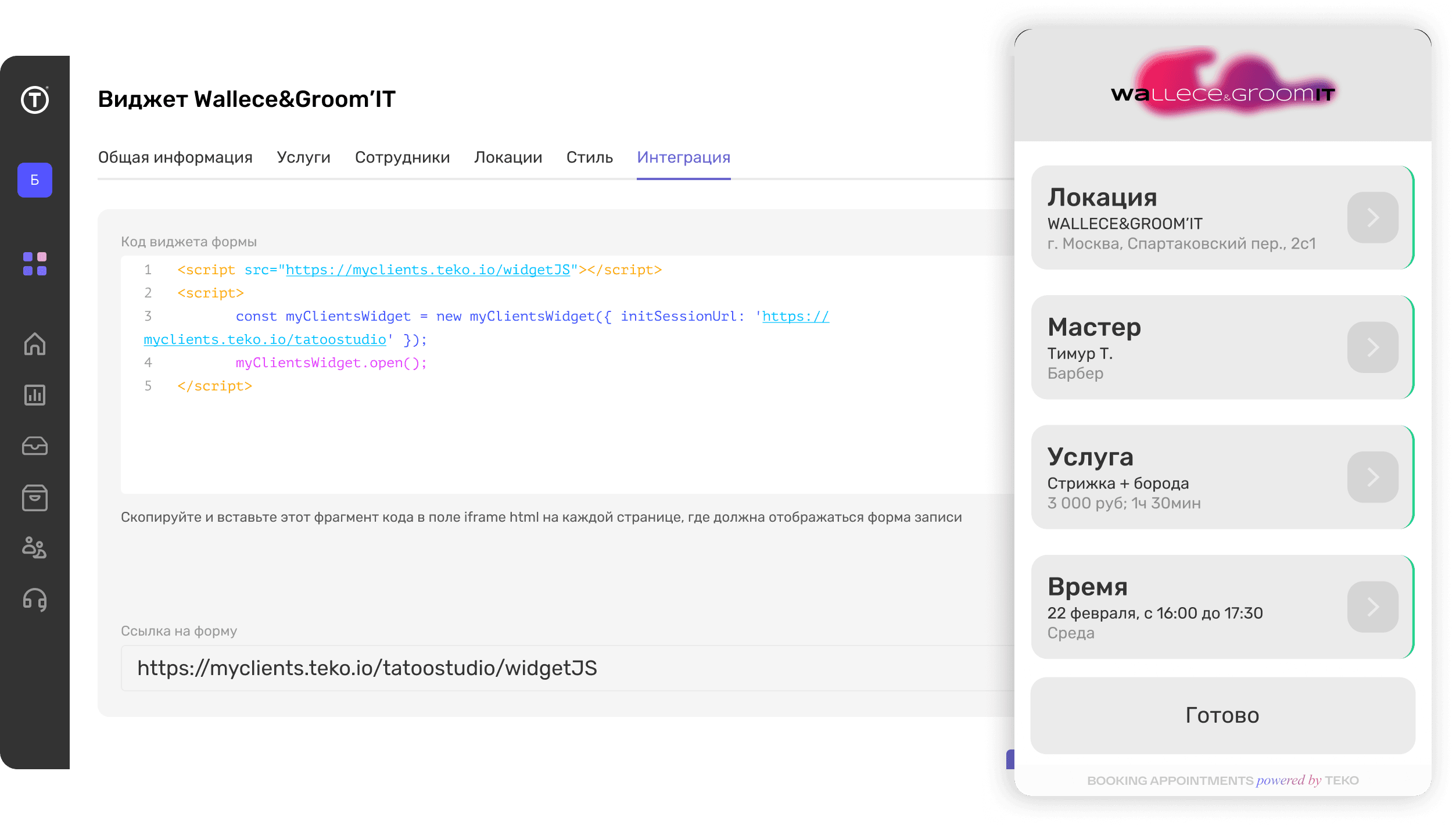Open the Сотрудники tab
This screenshot has height=825, width=1456.
pyautogui.click(x=402, y=157)
